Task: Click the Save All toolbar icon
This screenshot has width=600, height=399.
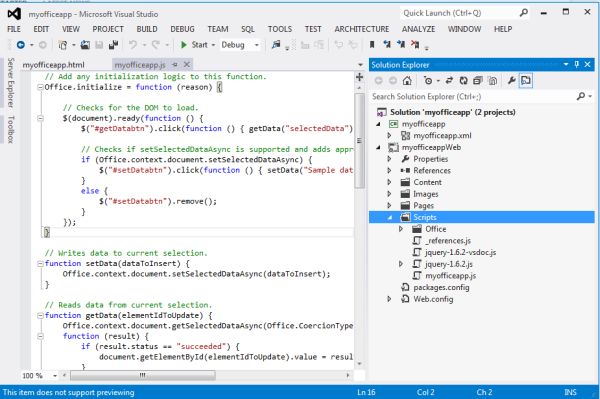Action: (113, 45)
